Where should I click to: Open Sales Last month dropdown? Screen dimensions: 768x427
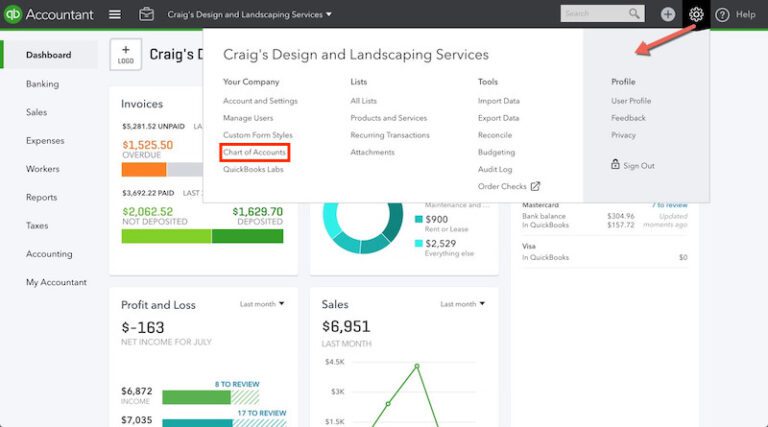462,304
